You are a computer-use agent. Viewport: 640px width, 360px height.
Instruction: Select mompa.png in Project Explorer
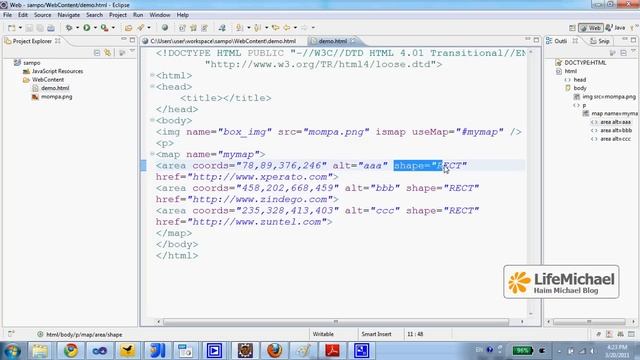(56, 97)
